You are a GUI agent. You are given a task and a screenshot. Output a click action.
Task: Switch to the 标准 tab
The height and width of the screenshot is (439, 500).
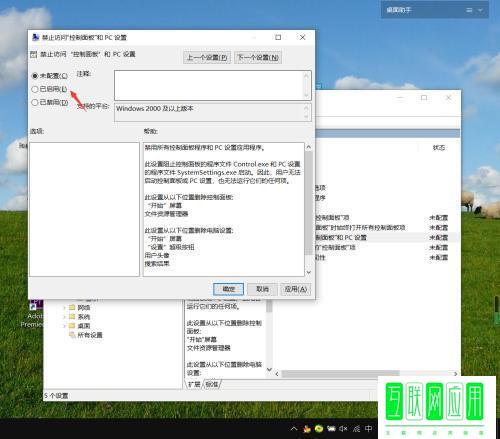(212, 384)
